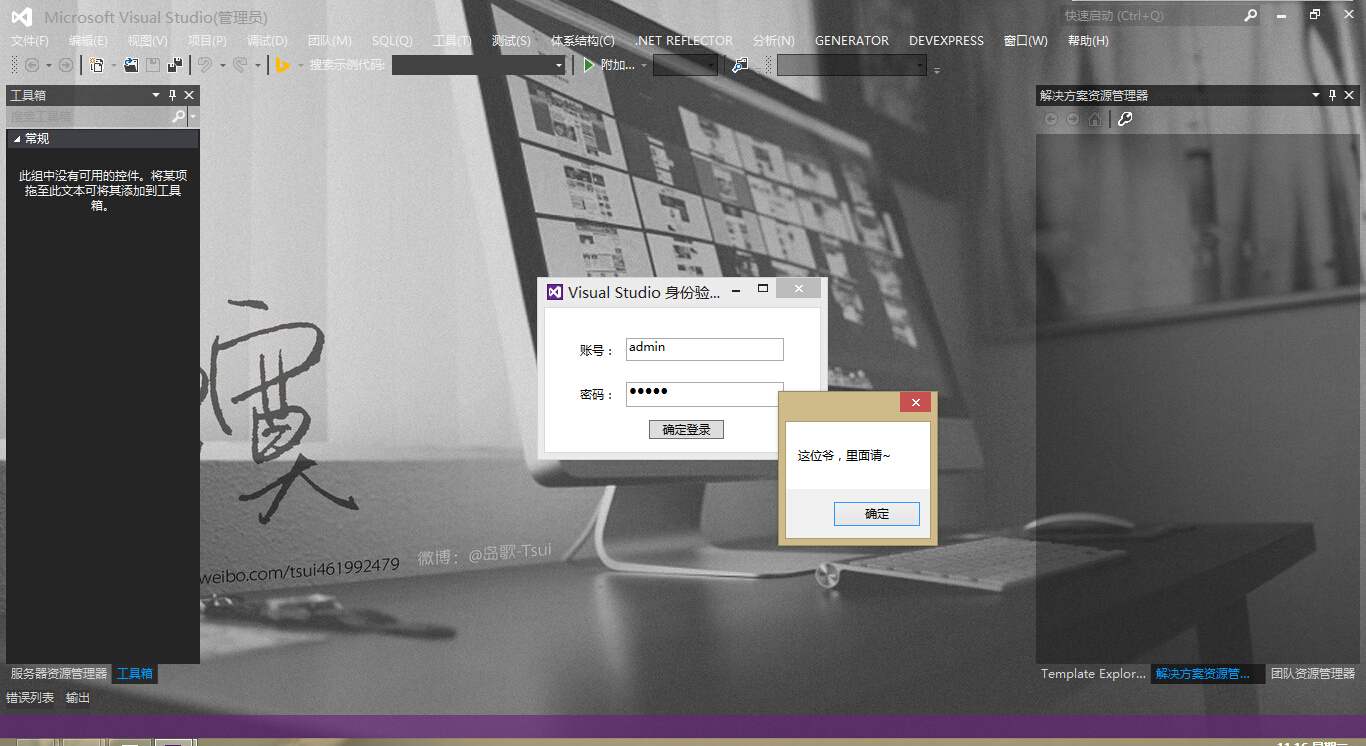Click the toolbar overflow options arrow
Viewport: 1366px width, 746px height.
(x=937, y=70)
